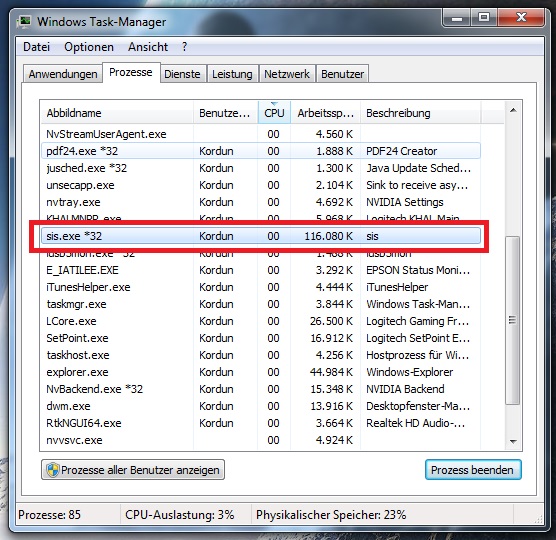Select the nvvsvc.exe process
Image resolution: width=556 pixels, height=540 pixels.
261,440
